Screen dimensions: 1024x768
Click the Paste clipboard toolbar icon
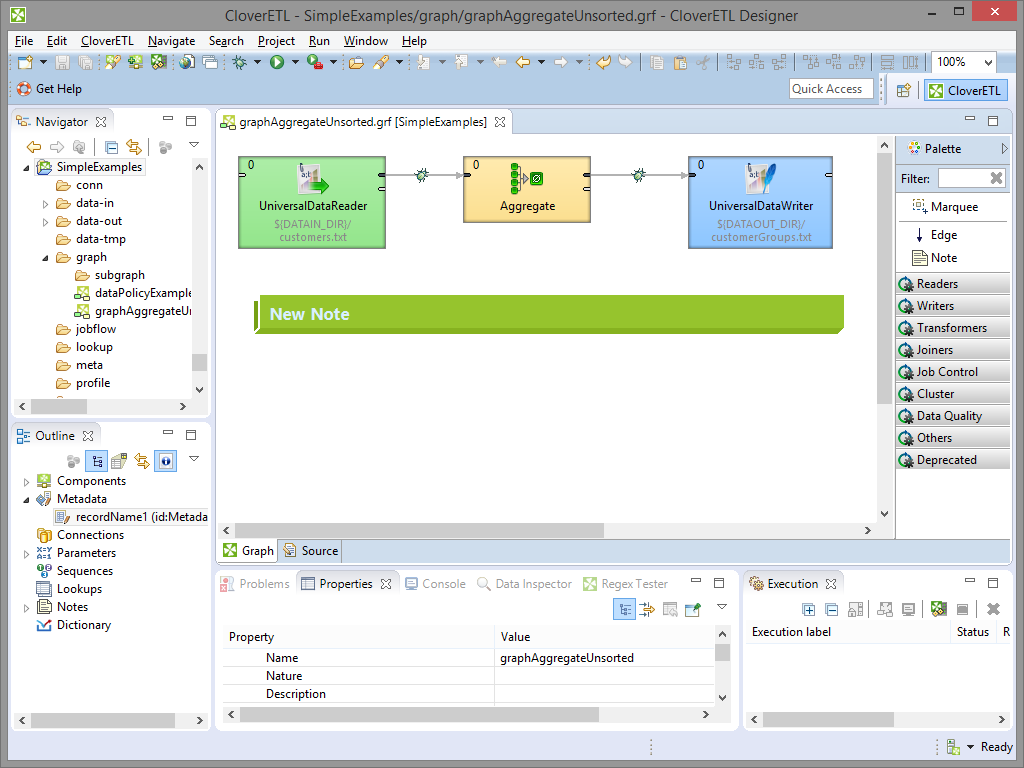(680, 62)
